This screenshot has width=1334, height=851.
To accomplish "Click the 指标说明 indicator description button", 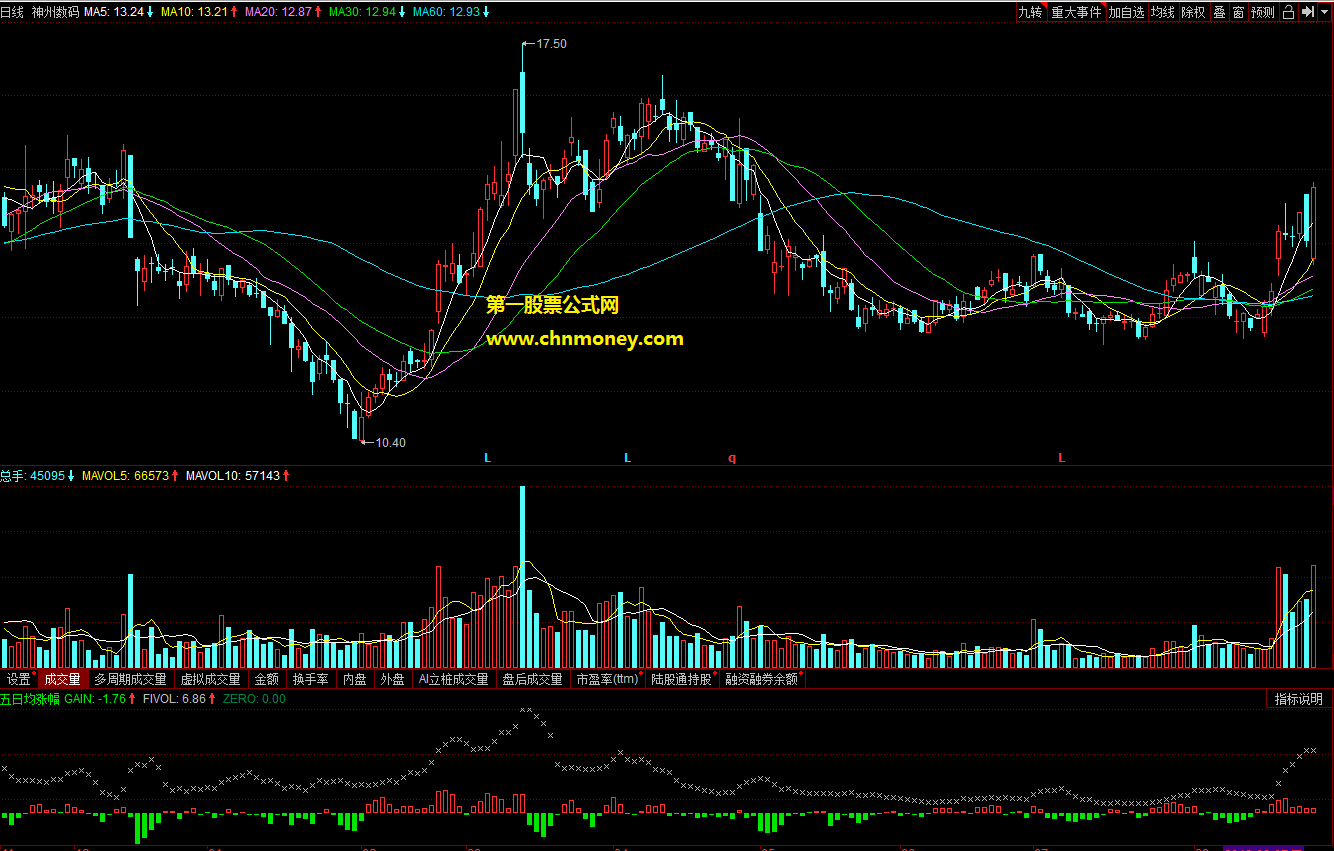I will pos(1298,699).
